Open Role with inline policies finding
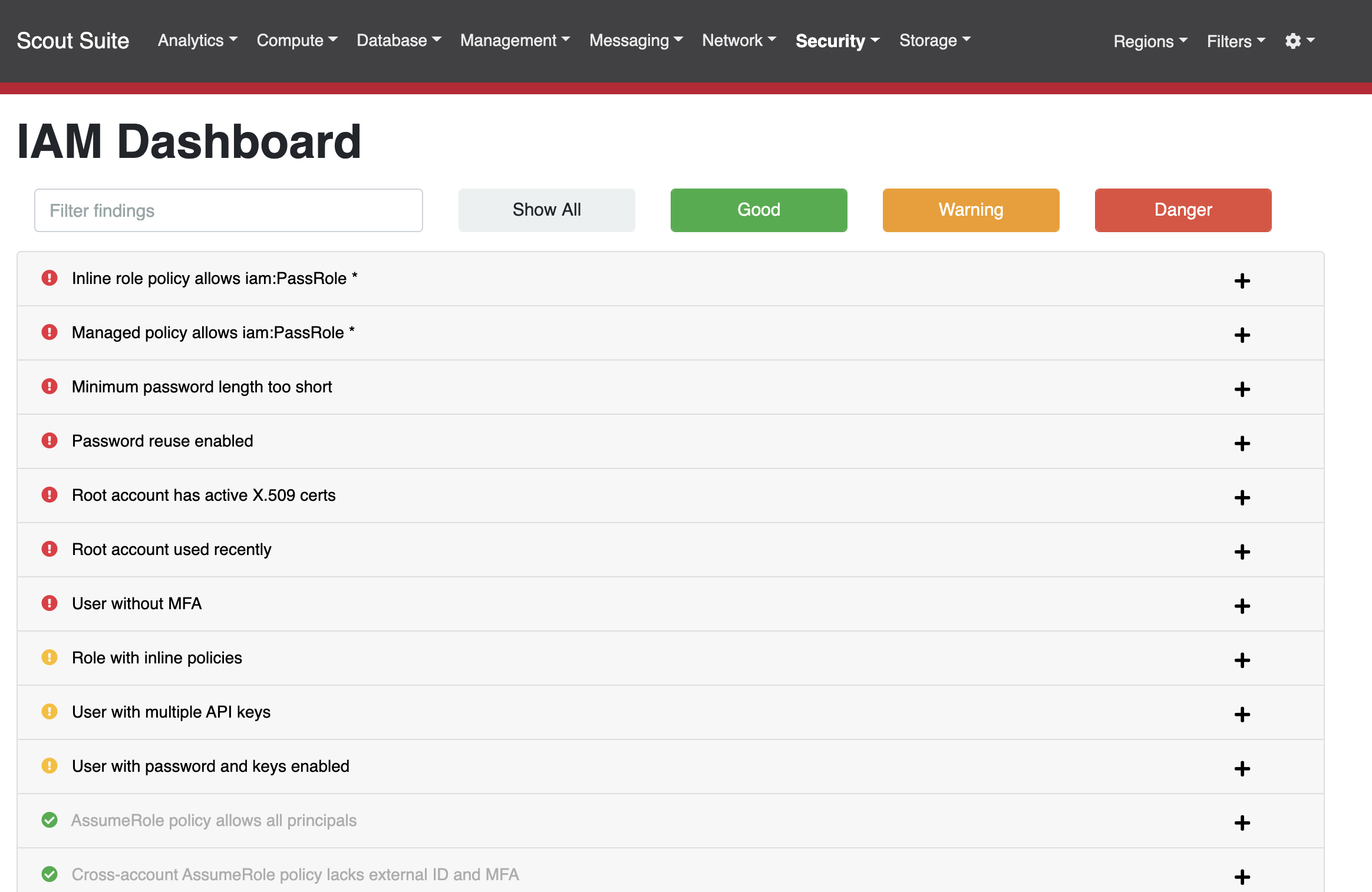This screenshot has height=892, width=1372. tap(157, 658)
